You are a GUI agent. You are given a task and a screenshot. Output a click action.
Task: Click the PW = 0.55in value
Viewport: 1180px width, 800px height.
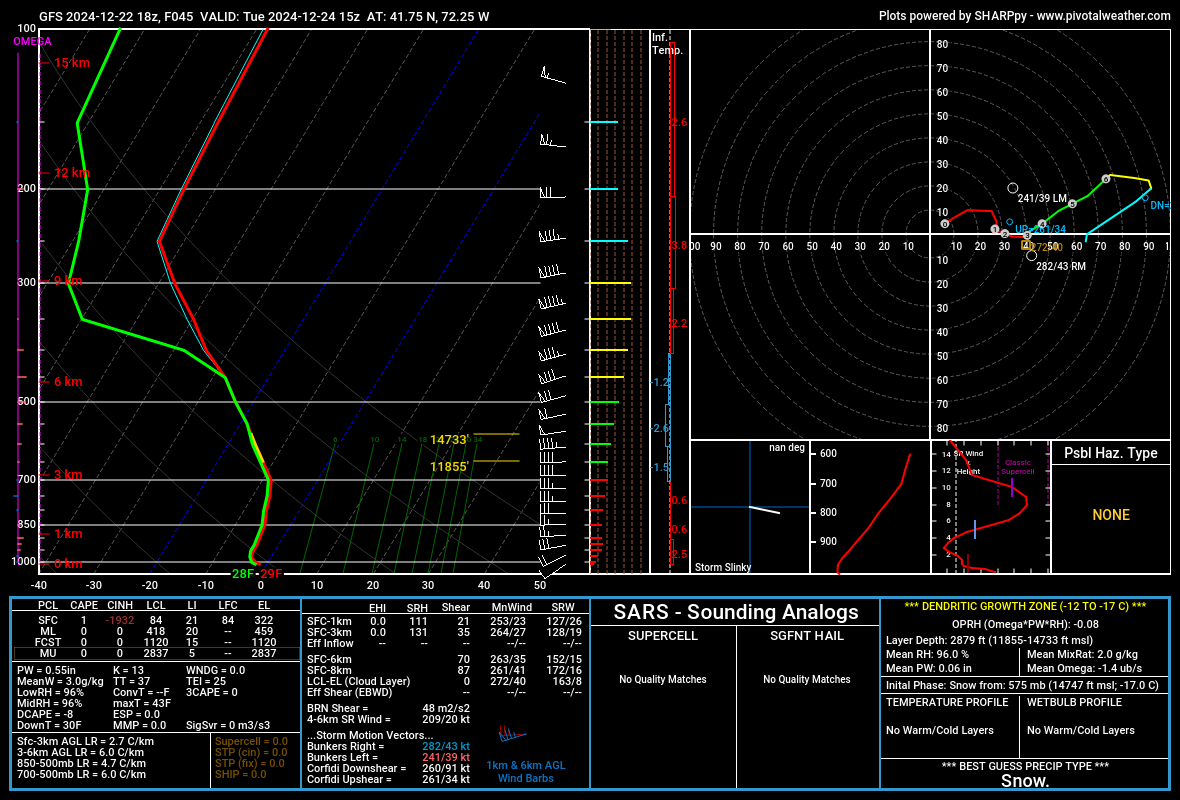[x=47, y=670]
